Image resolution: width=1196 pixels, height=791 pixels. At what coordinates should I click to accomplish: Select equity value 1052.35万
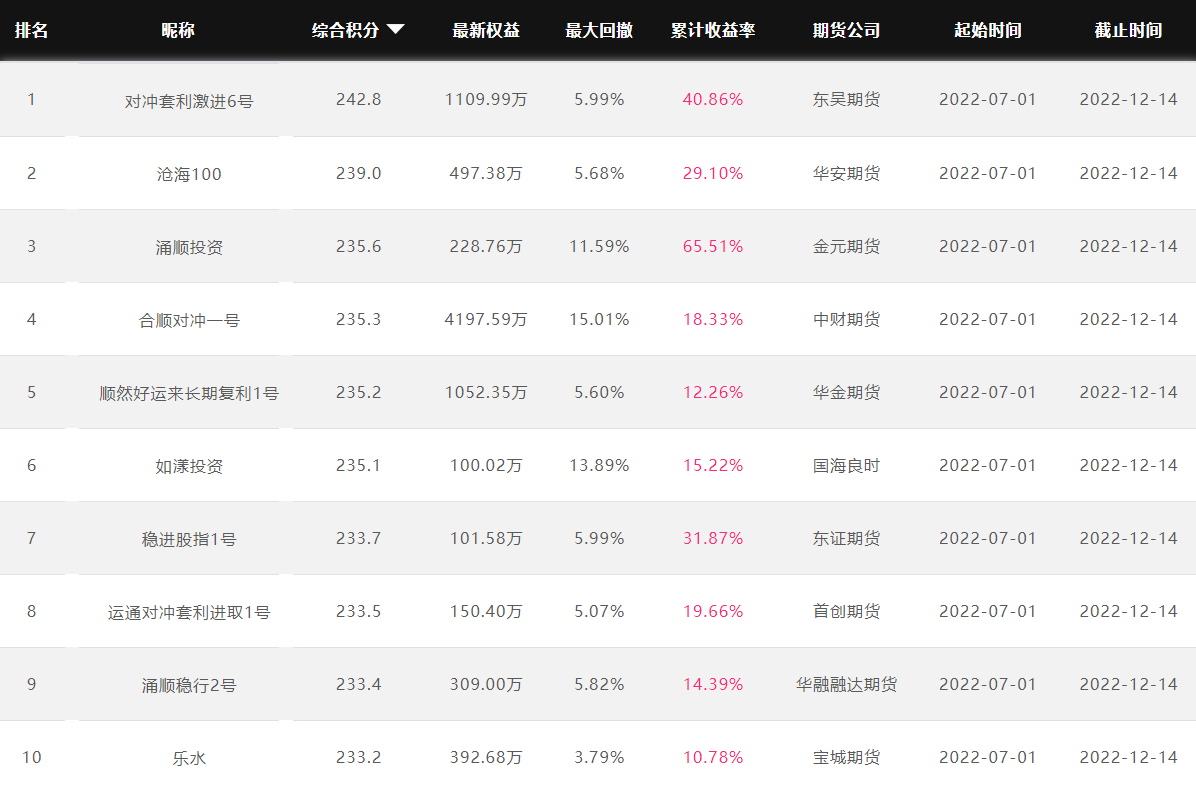pos(486,392)
